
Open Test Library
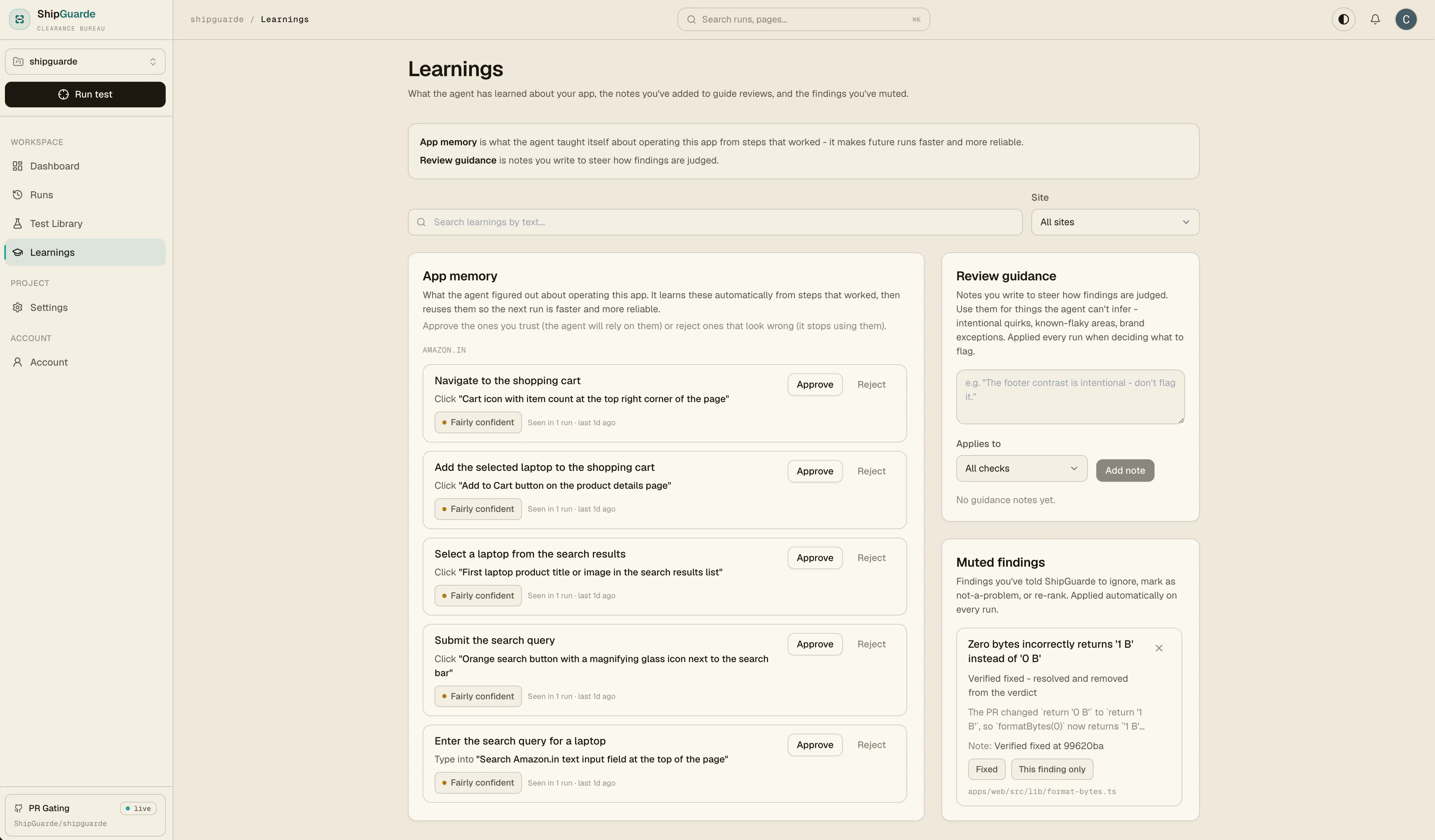pos(85,224)
